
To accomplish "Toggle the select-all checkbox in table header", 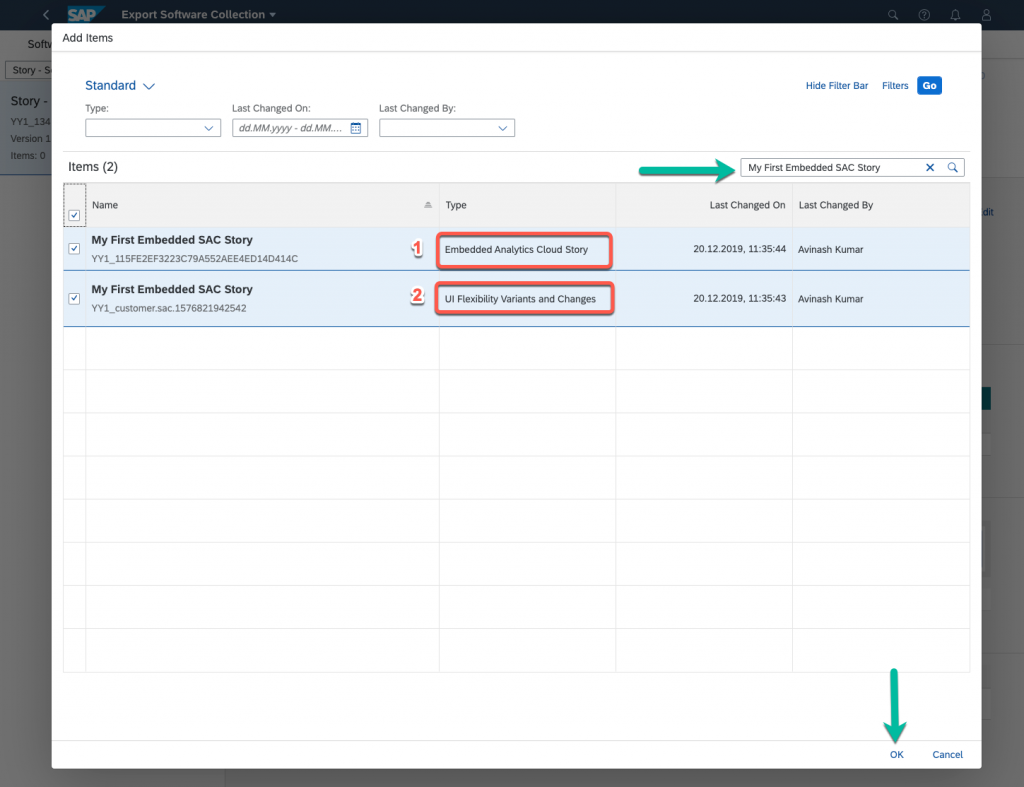I will tap(74, 215).
